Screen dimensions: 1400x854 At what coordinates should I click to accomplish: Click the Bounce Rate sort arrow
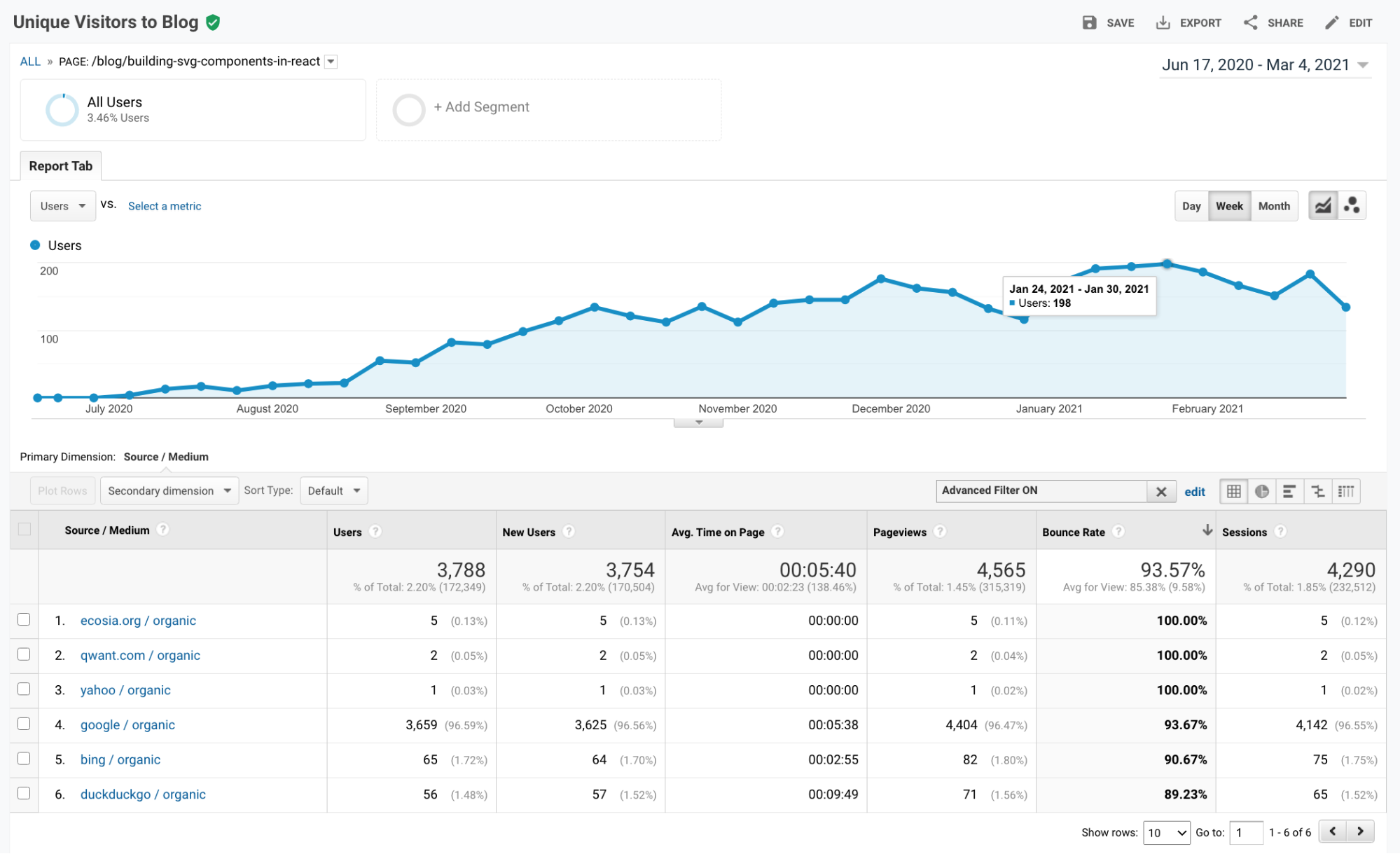point(1207,530)
